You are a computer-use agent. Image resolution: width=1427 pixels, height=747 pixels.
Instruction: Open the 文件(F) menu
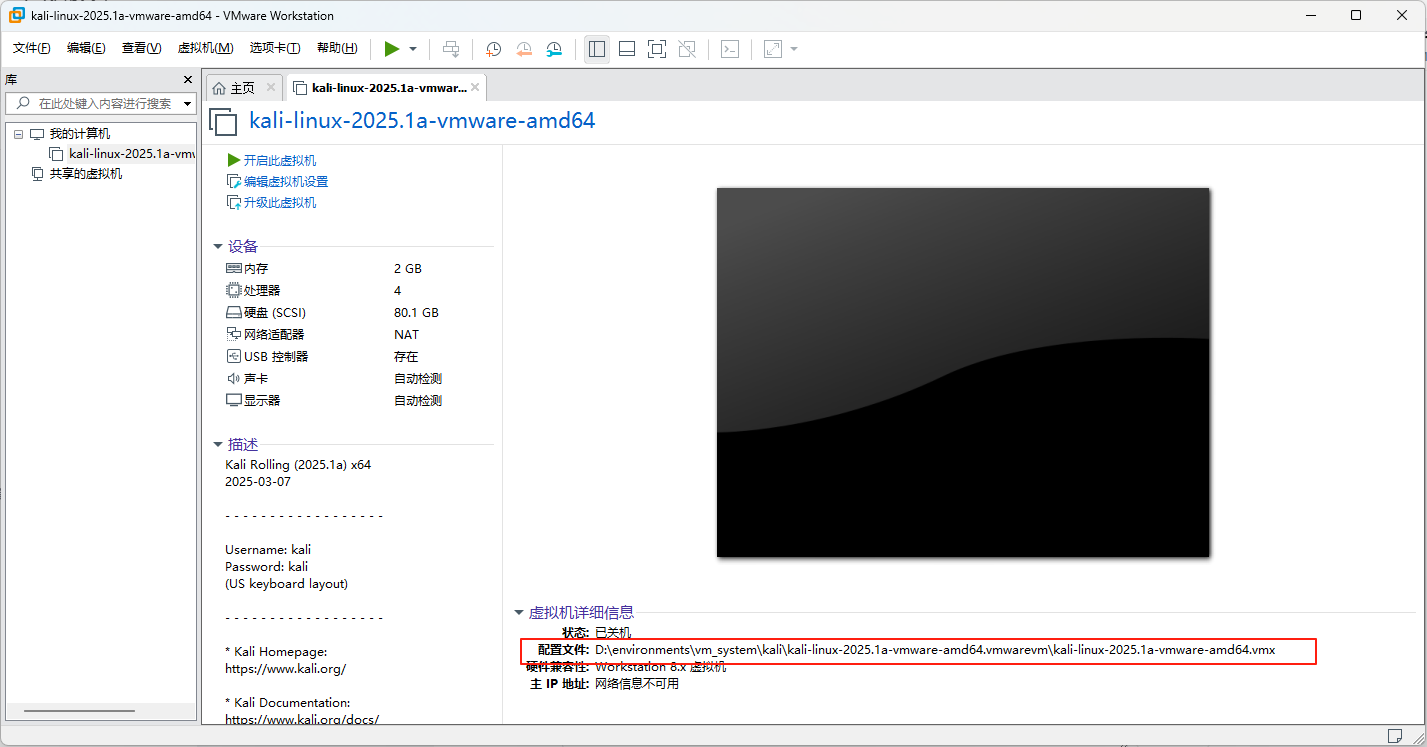click(x=32, y=48)
